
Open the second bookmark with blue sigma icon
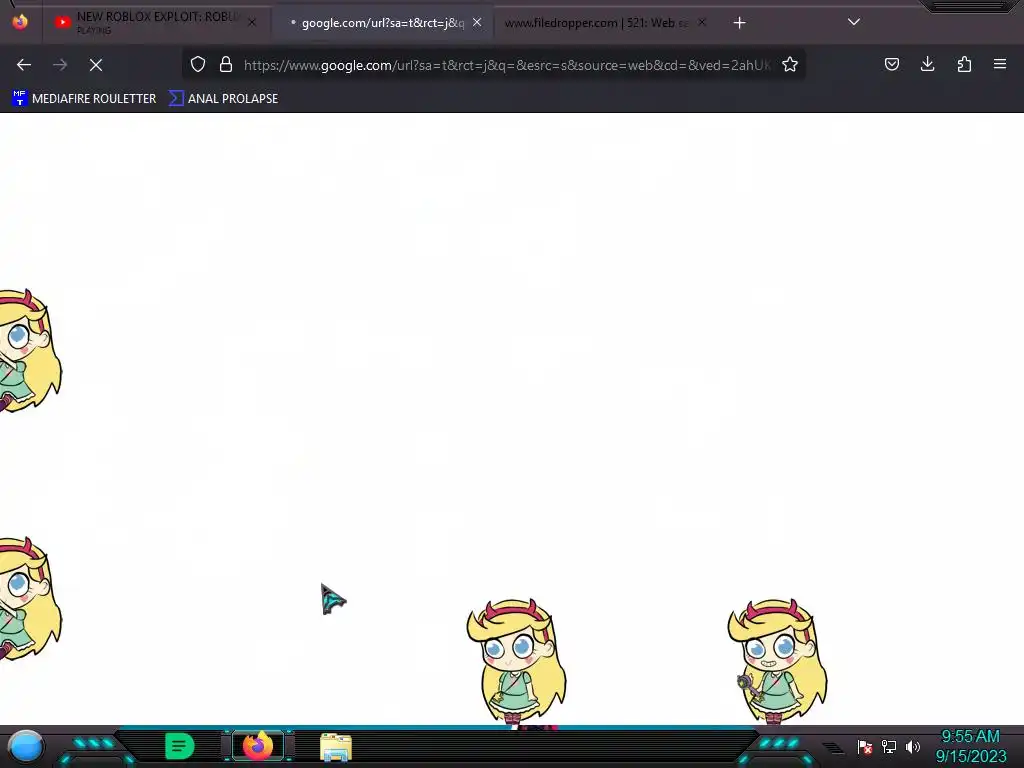tap(223, 99)
